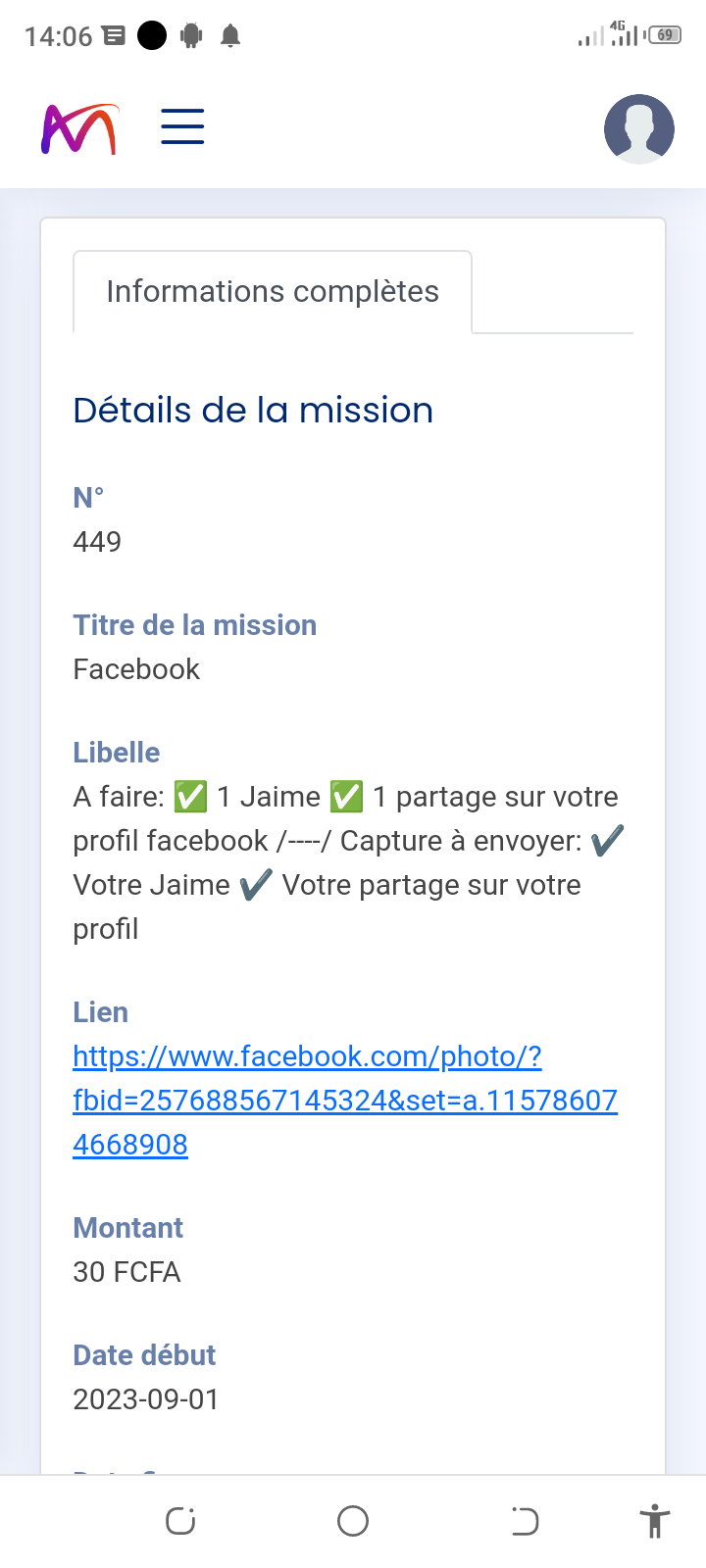Viewport: 706px width, 1568px height.
Task: Select the Informations complètes tab
Action: 273,292
